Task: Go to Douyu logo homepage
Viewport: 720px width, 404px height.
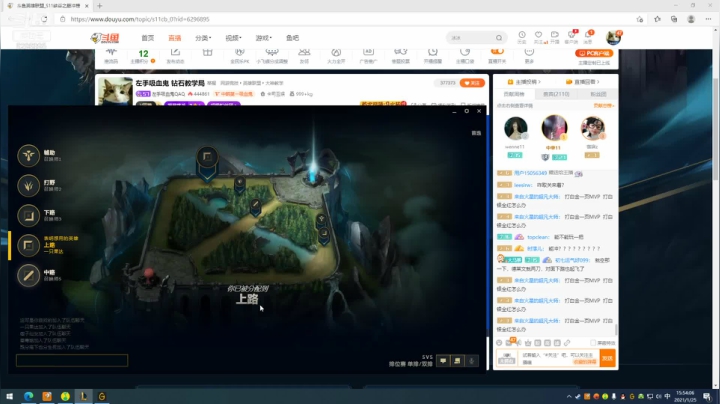Action: click(105, 38)
